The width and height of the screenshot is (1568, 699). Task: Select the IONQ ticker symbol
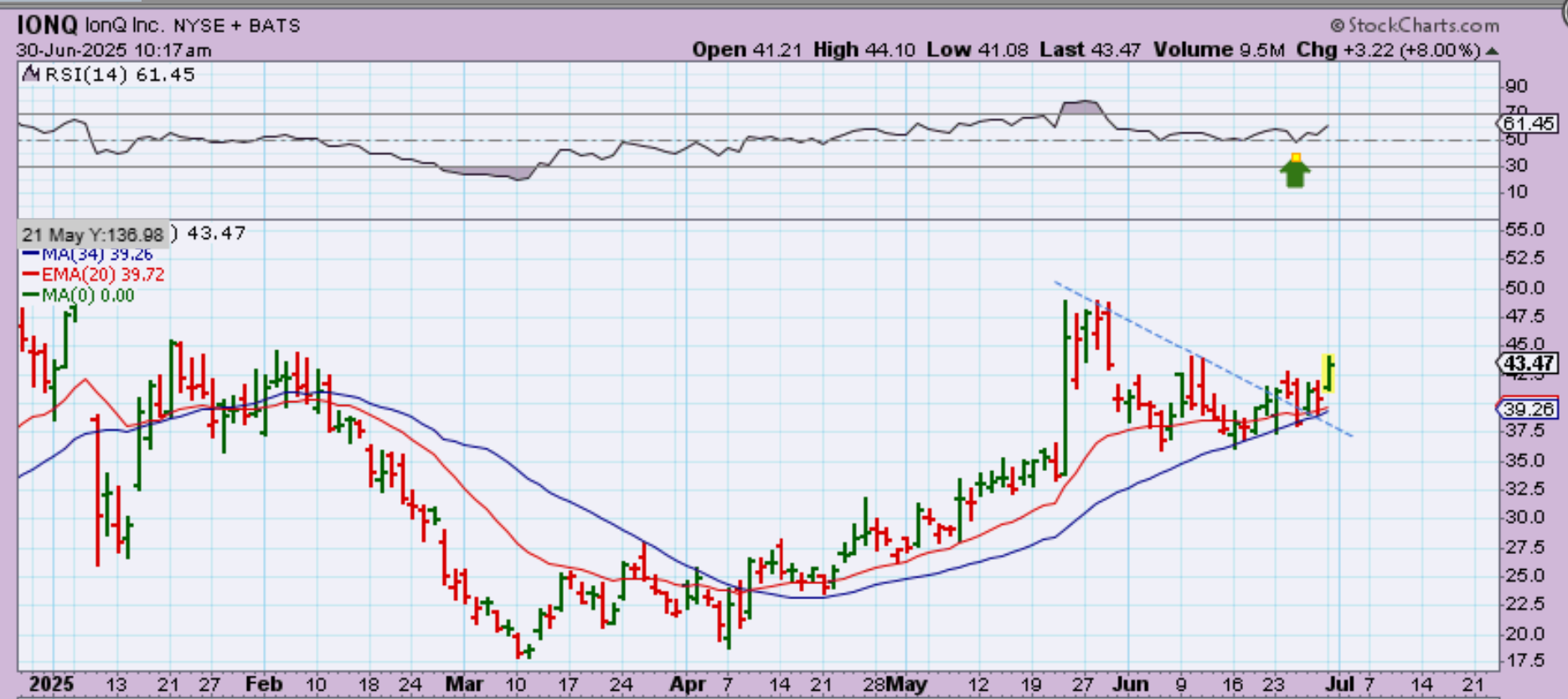pos(47,25)
